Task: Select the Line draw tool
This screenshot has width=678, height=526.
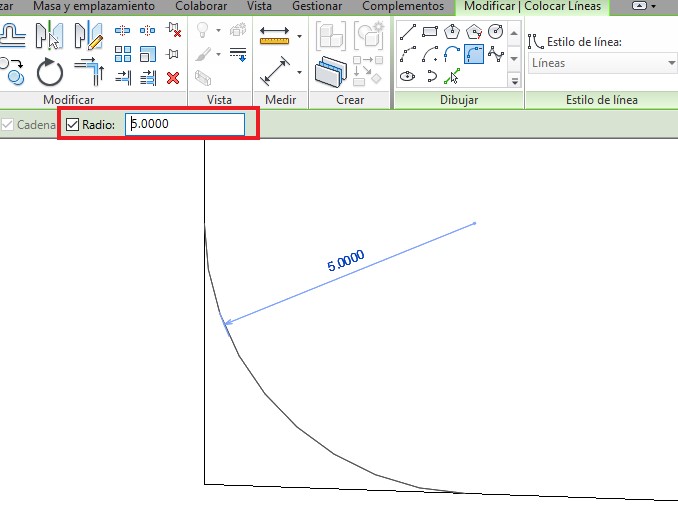Action: coord(408,32)
